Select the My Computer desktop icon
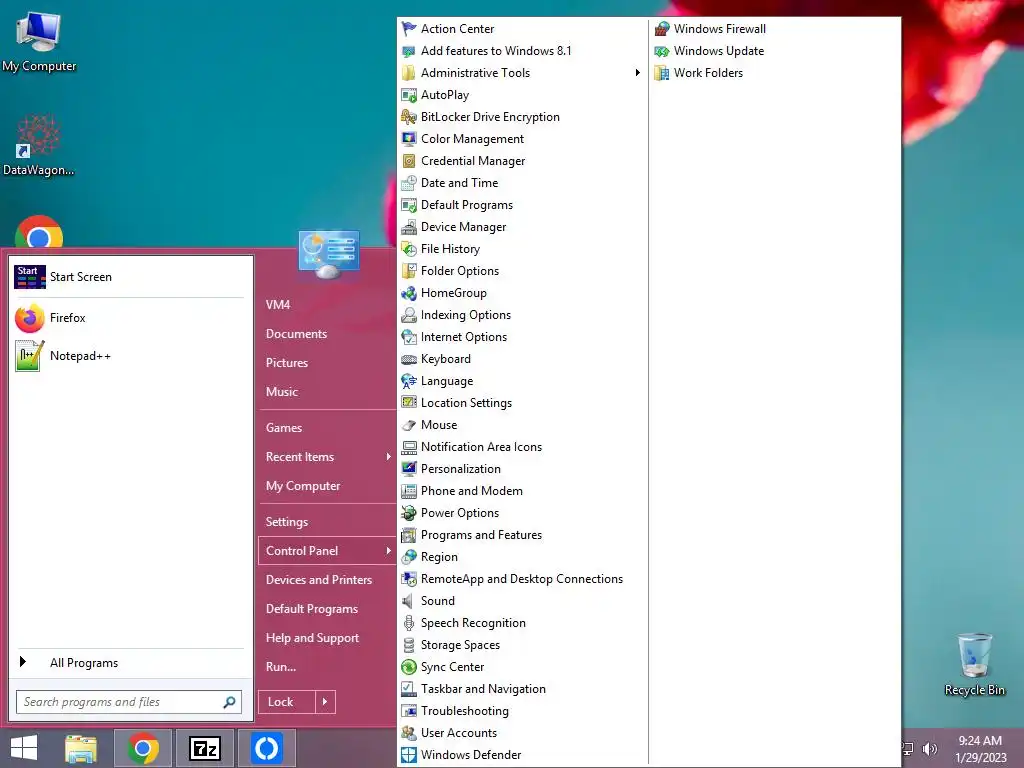 39,41
